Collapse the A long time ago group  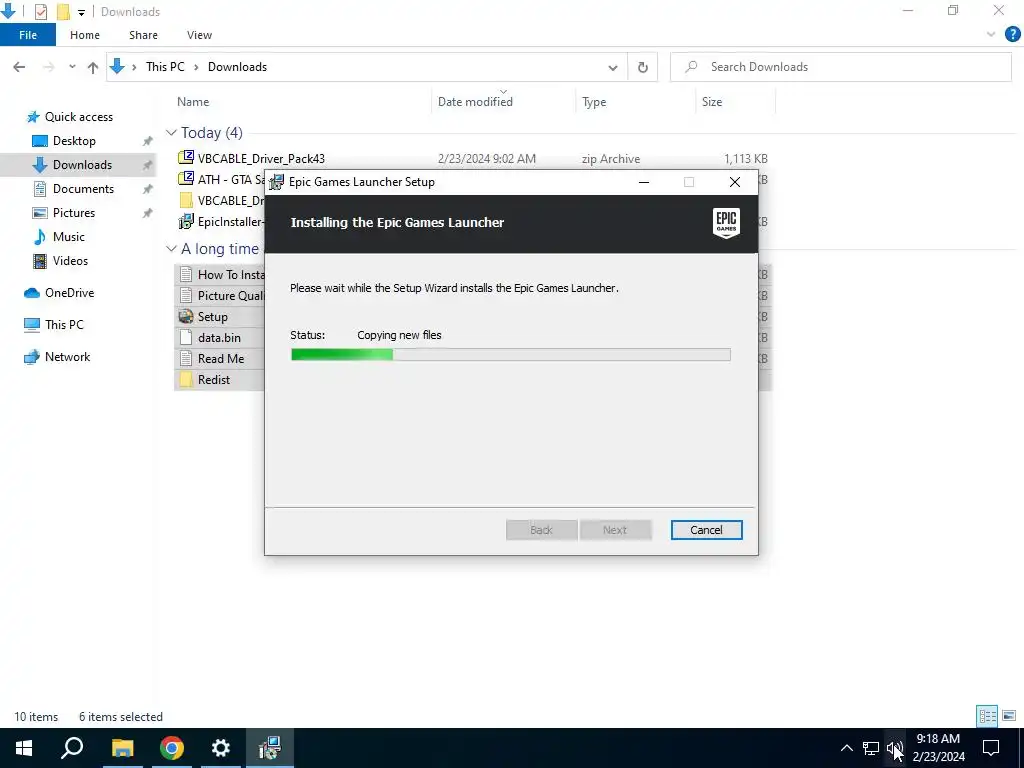click(x=171, y=249)
